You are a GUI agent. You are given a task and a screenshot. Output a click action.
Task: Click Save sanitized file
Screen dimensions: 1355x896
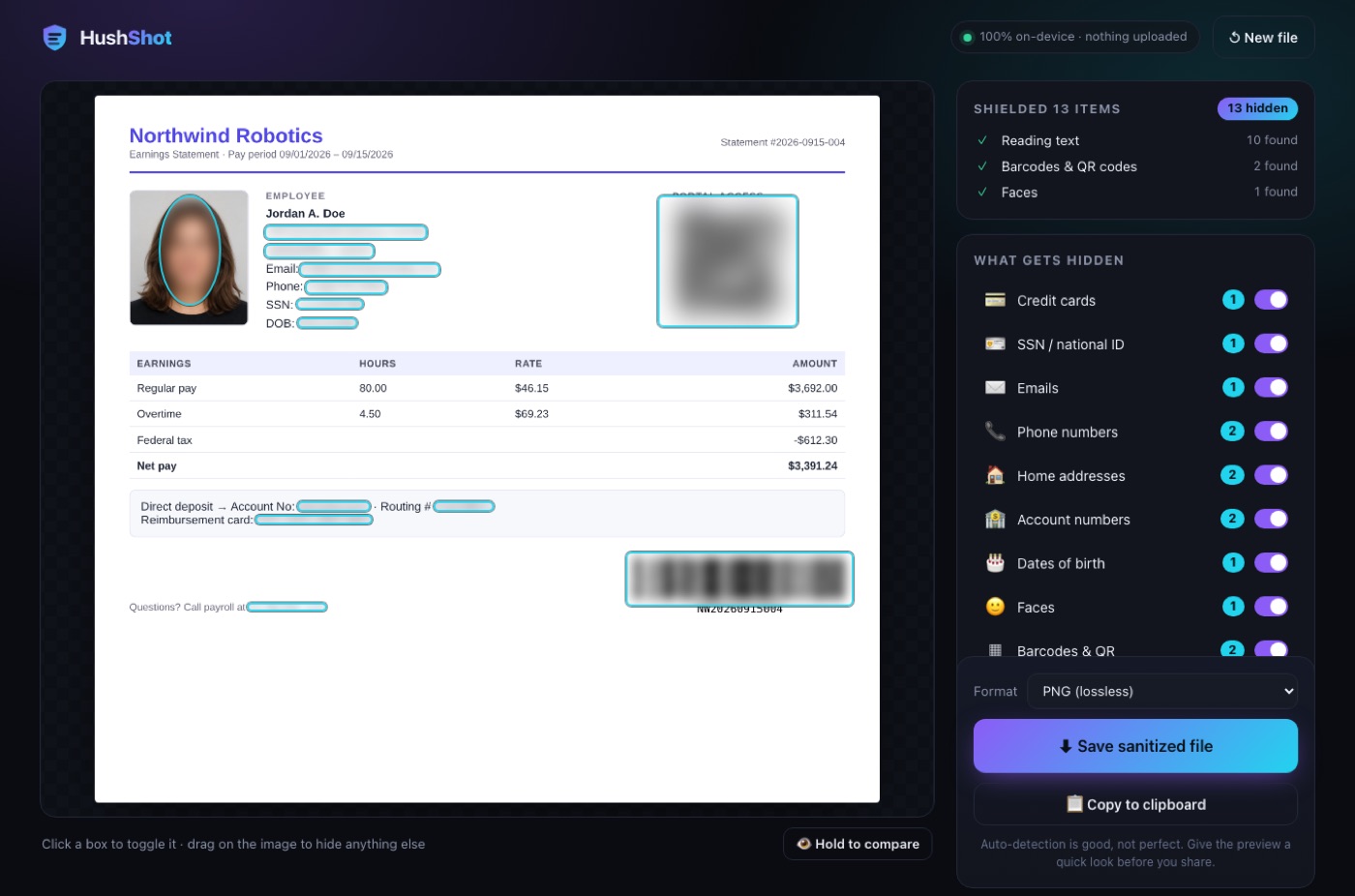click(1135, 746)
